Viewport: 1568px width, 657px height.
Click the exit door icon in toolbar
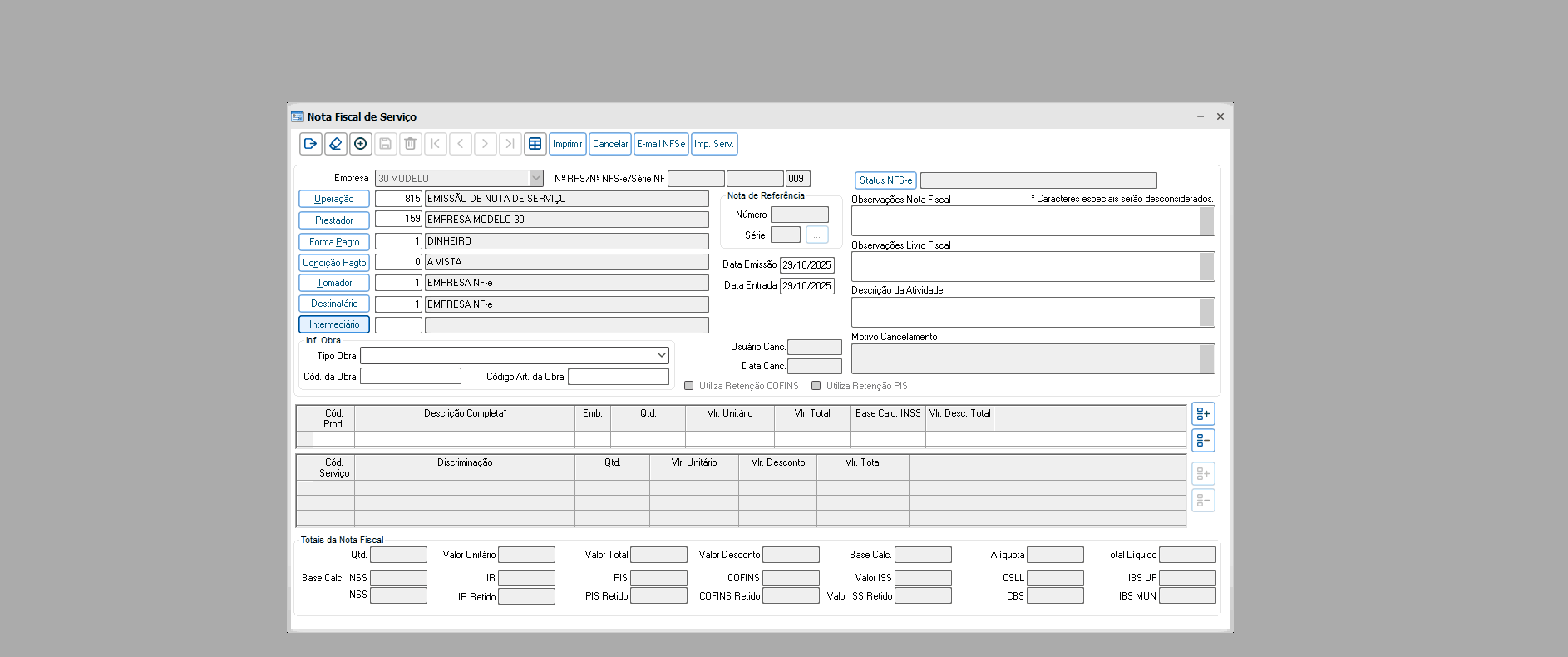(x=311, y=144)
